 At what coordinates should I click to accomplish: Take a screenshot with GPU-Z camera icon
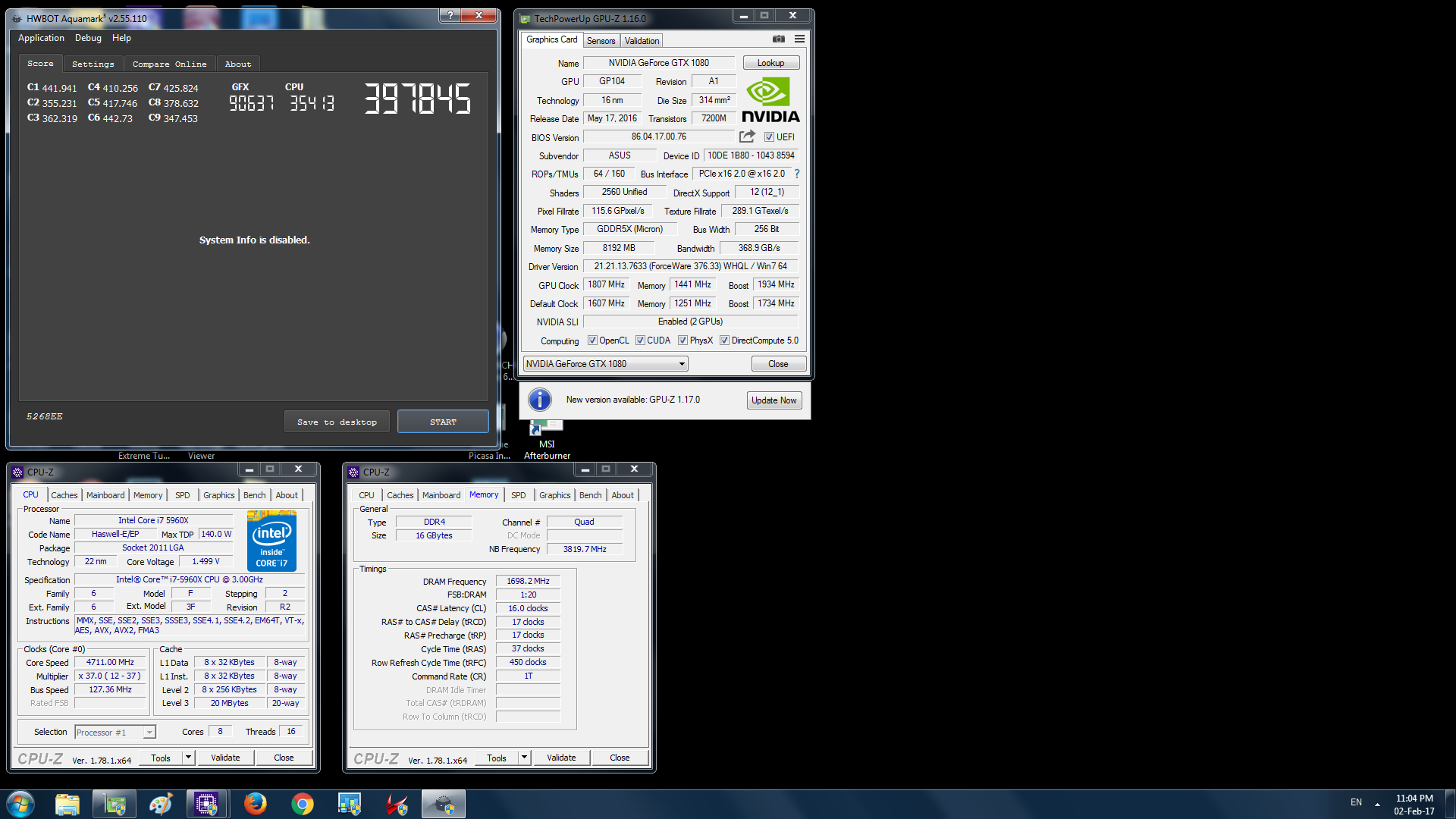[x=779, y=39]
